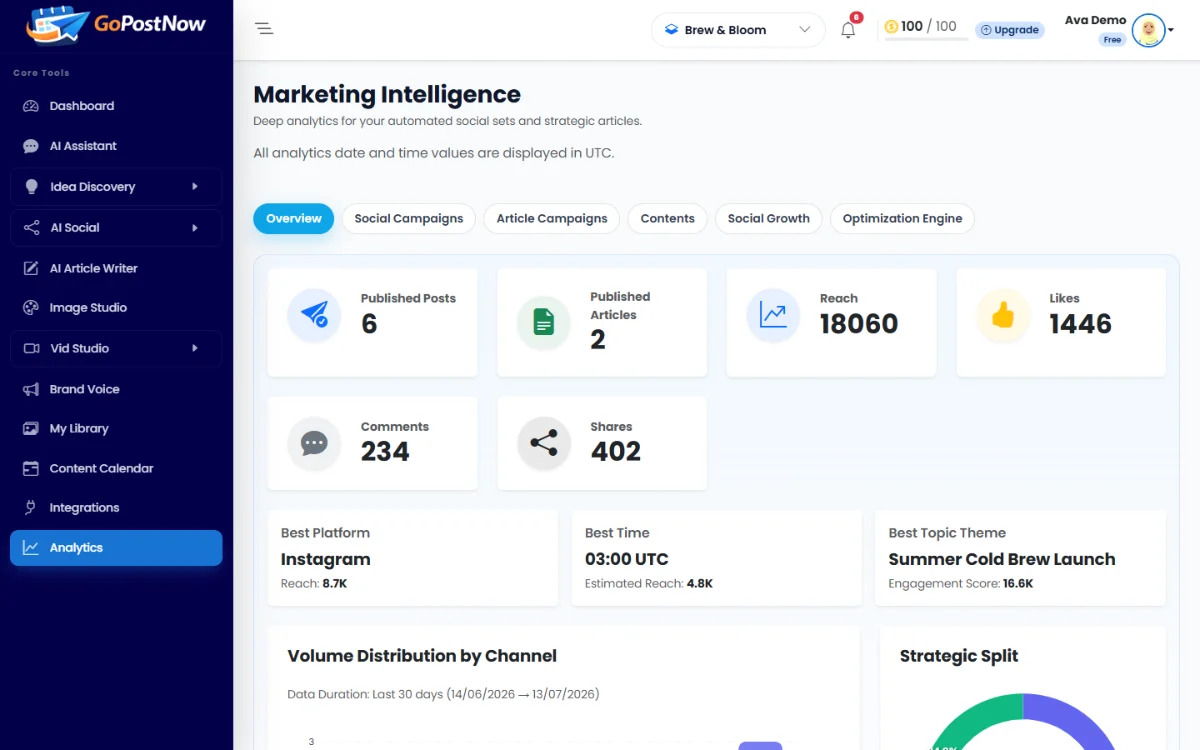Image resolution: width=1200 pixels, height=750 pixels.
Task: Switch to Article Campaigns tab
Action: point(552,218)
